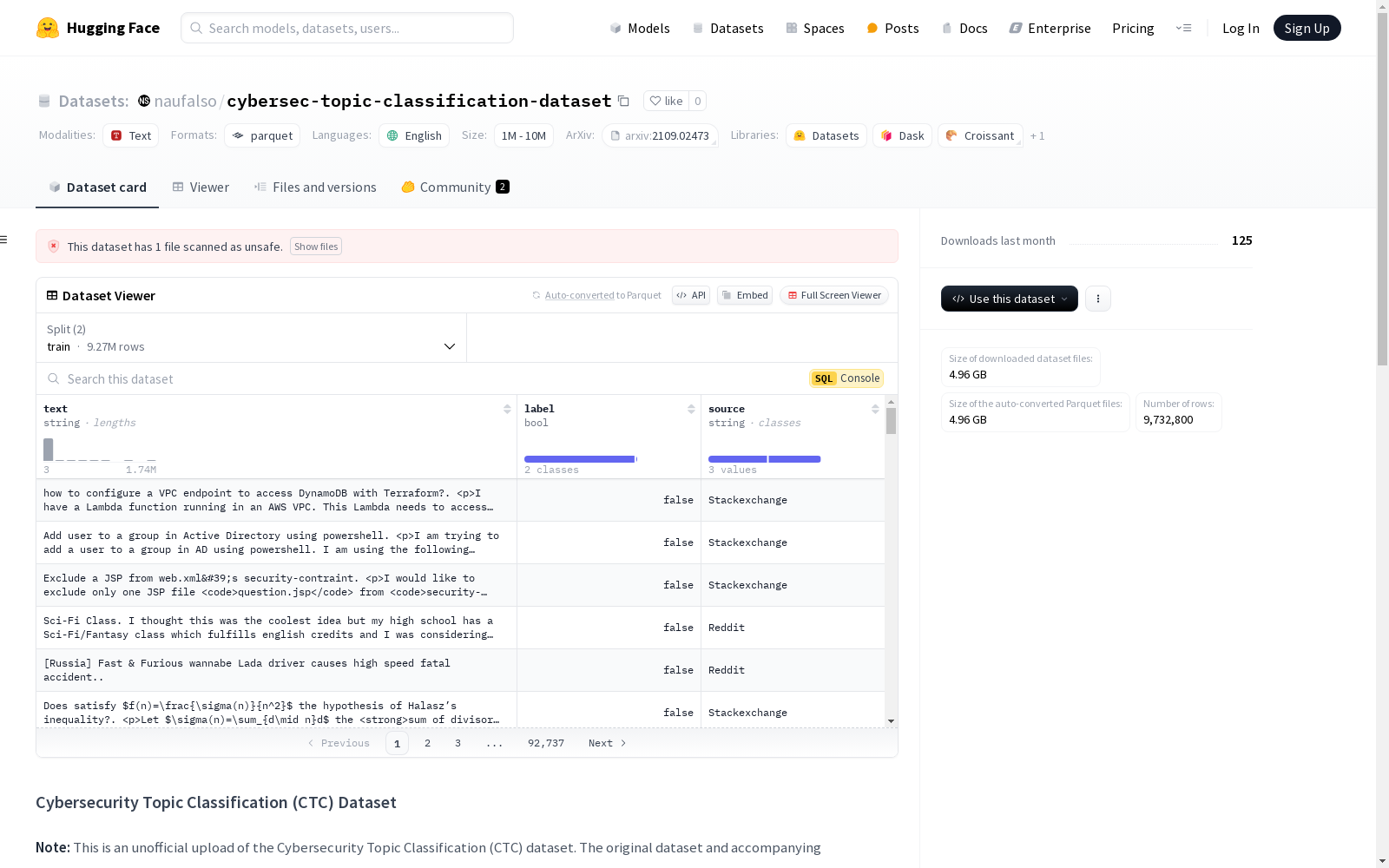
Task: Open Posts in top navigation
Action: (x=892, y=28)
